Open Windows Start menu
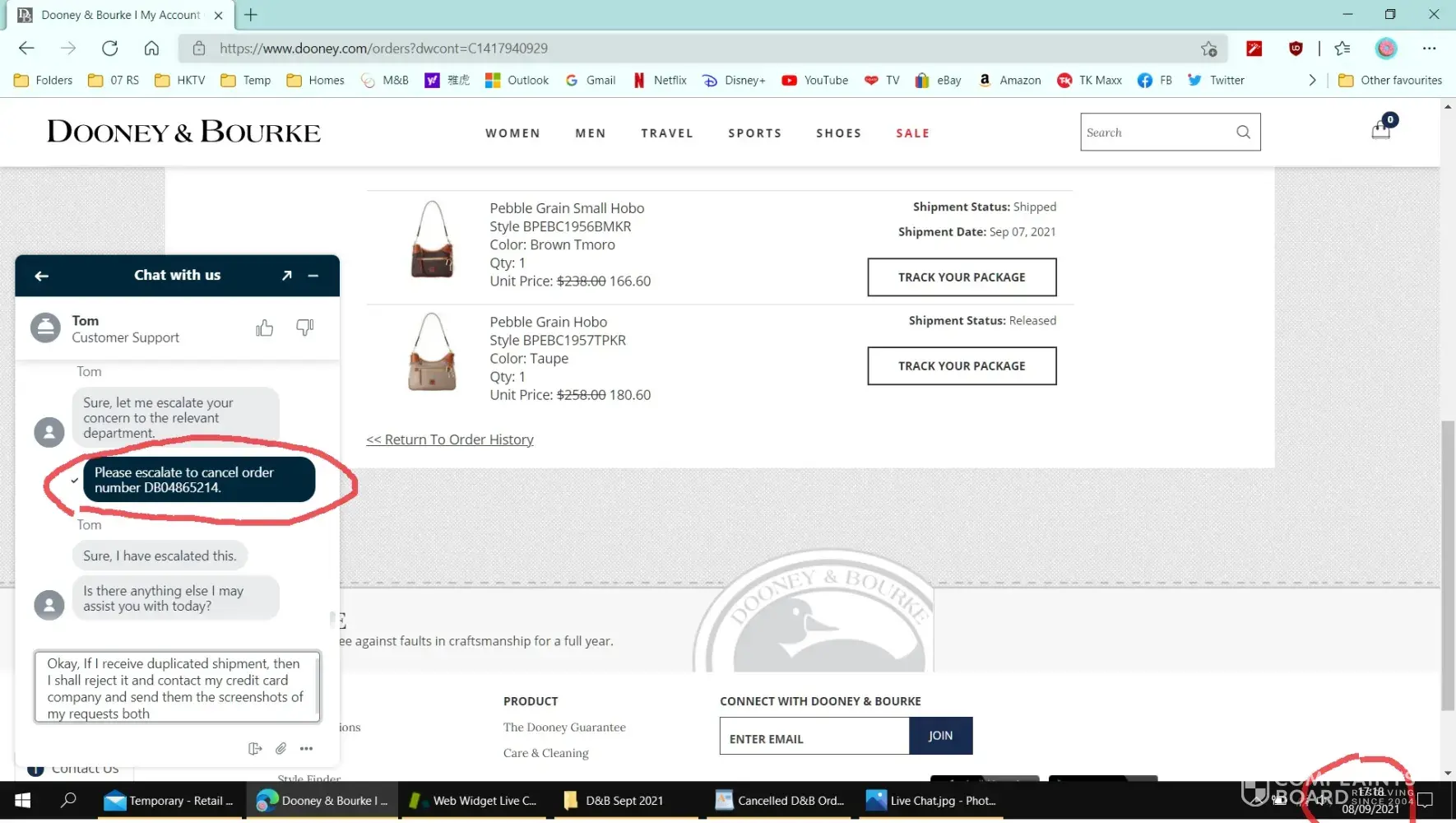The image size is (1456, 823). 23,801
